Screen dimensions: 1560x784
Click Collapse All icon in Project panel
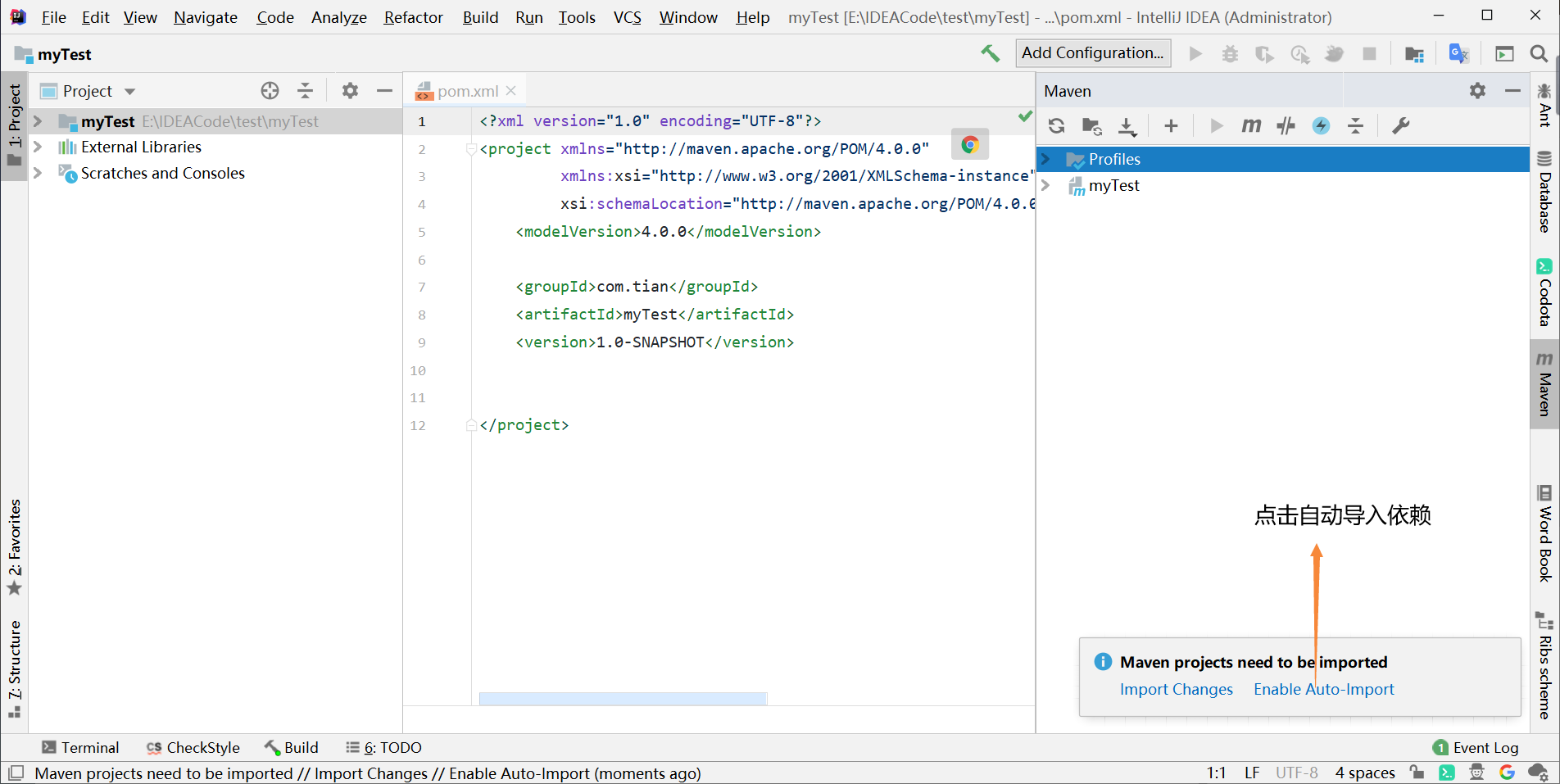(305, 91)
